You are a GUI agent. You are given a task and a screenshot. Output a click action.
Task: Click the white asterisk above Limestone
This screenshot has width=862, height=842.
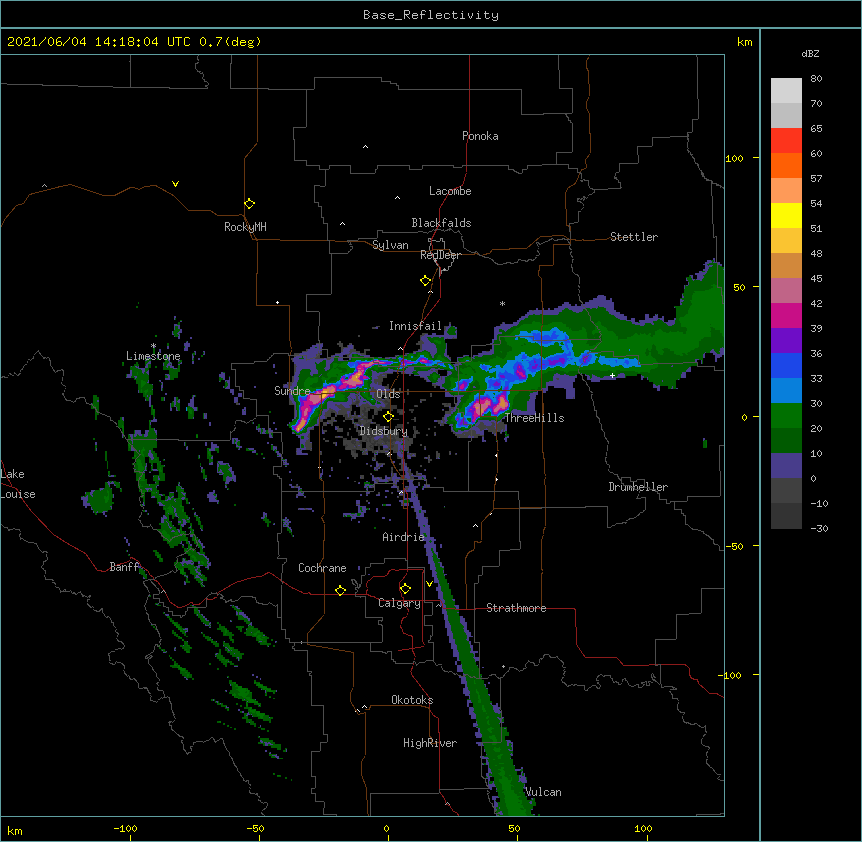click(x=153, y=346)
